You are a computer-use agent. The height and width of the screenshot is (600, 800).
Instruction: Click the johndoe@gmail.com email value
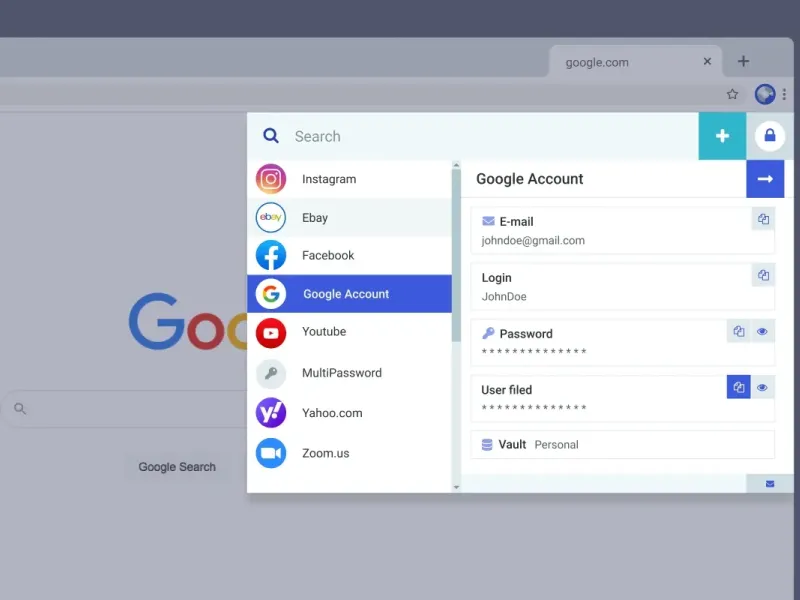click(x=533, y=240)
